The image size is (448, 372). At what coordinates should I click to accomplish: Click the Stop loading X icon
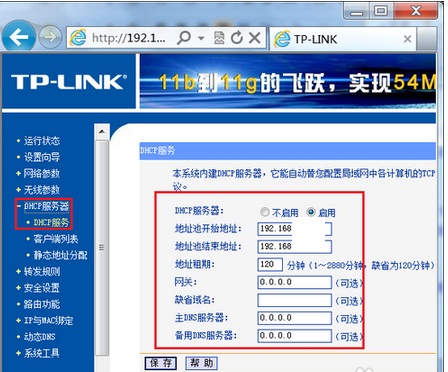(255, 38)
